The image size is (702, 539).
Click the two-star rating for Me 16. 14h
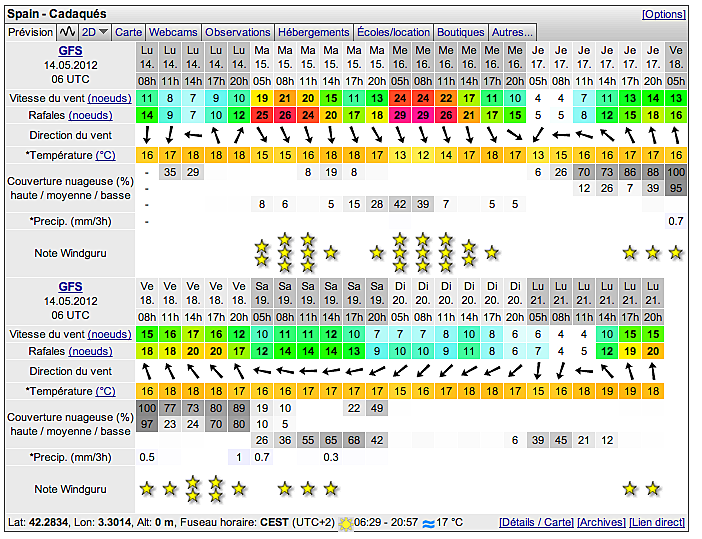[469, 253]
